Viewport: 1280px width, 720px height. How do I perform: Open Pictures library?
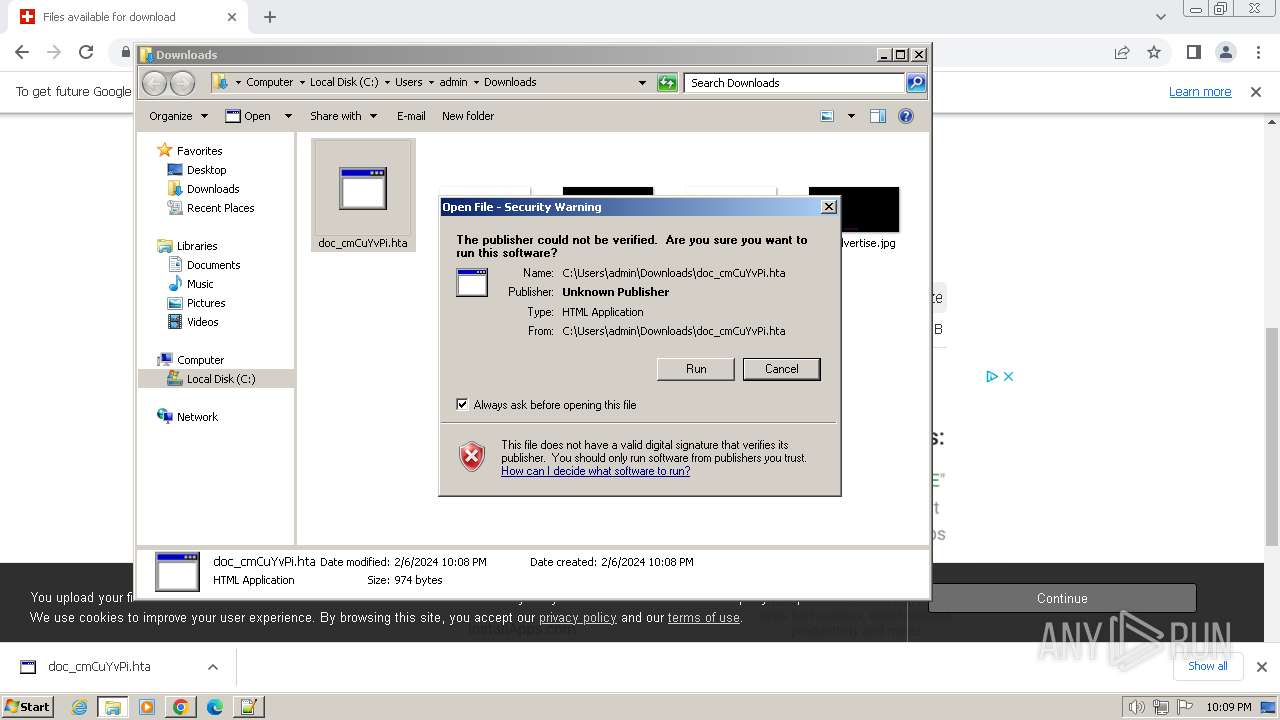pos(206,303)
